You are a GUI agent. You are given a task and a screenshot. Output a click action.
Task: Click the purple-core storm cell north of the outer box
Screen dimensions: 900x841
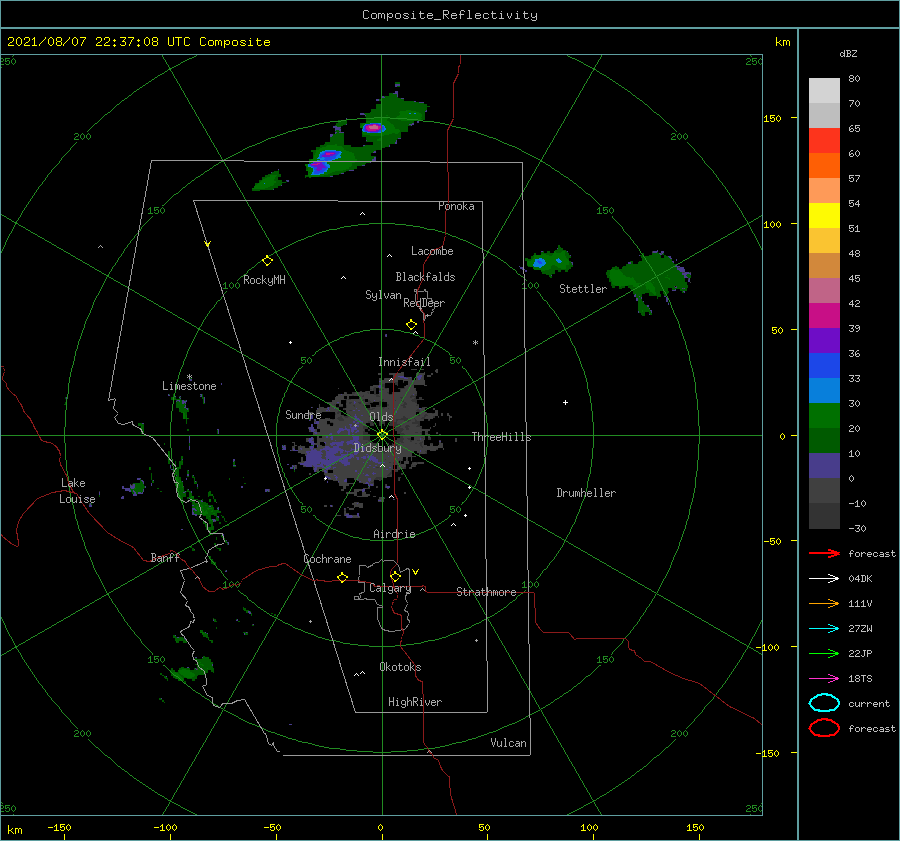click(374, 127)
